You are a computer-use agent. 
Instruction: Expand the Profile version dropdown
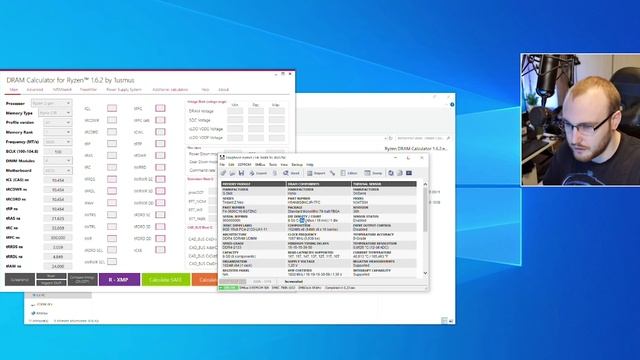click(x=58, y=122)
